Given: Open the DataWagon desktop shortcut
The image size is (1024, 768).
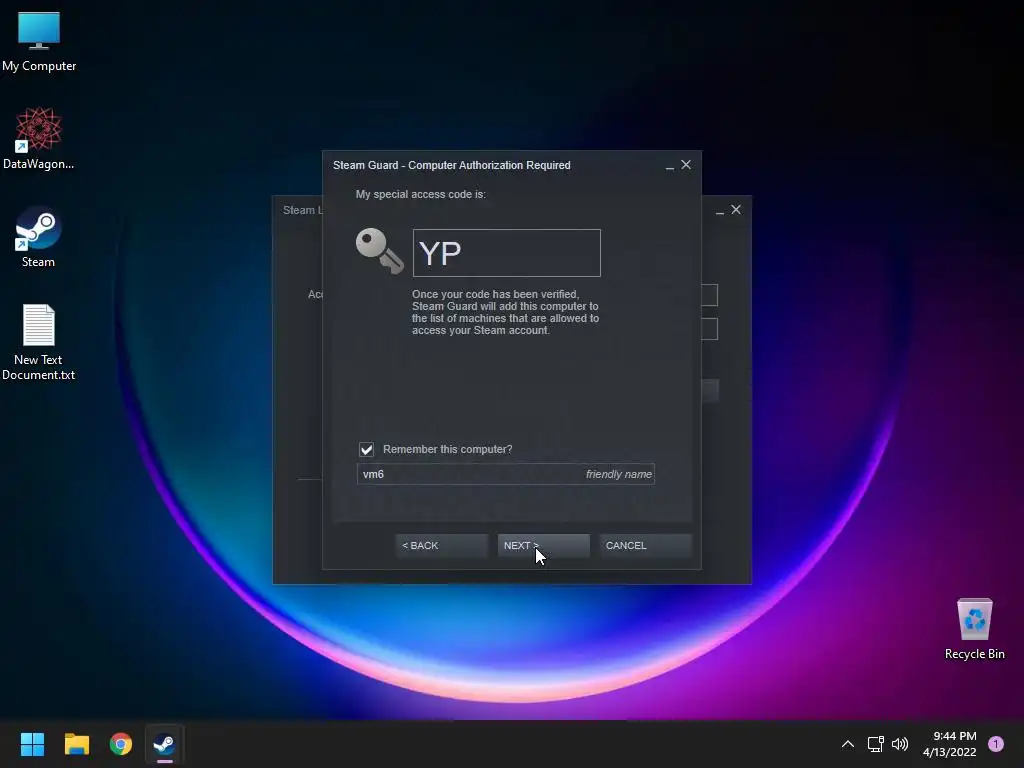Looking at the screenshot, I should 39,139.
